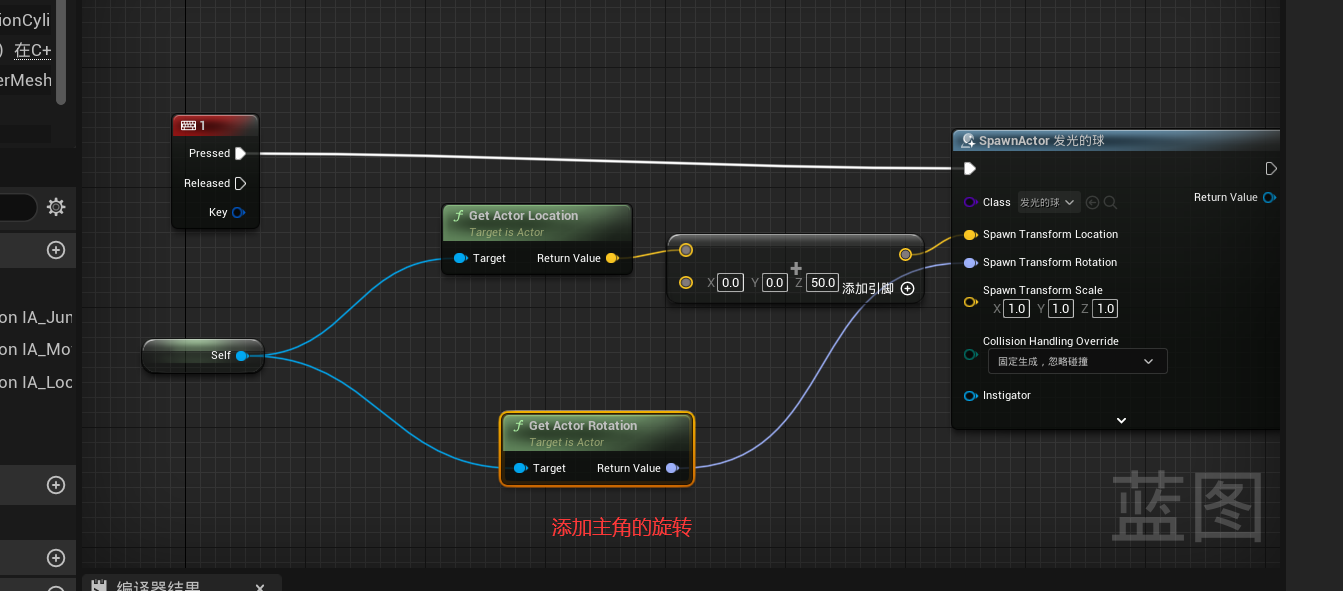Click the 添加引脚 add pin button
The height and width of the screenshot is (591, 1343).
[x=878, y=288]
